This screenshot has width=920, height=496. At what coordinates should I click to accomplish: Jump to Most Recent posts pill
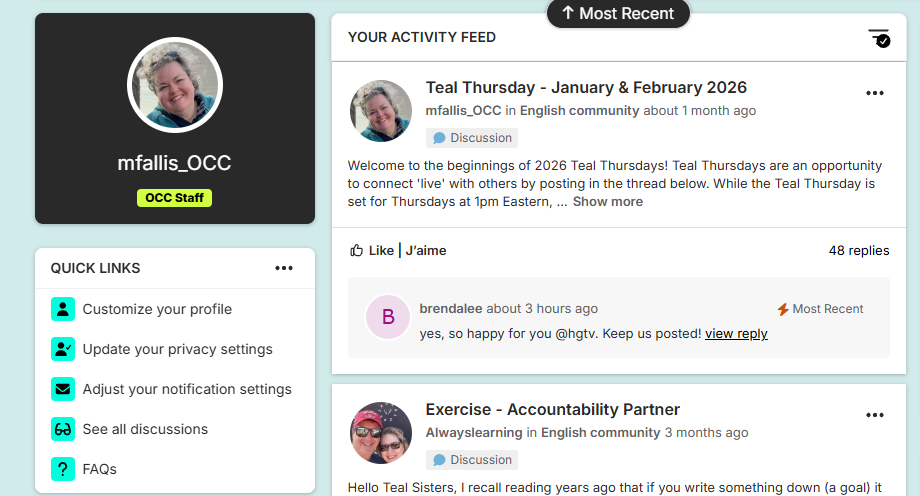(x=618, y=13)
